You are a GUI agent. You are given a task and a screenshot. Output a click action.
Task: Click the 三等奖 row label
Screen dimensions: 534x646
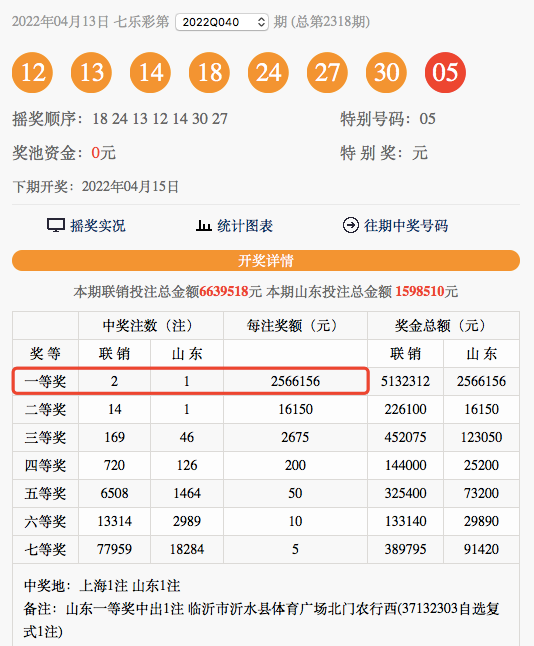click(x=45, y=437)
